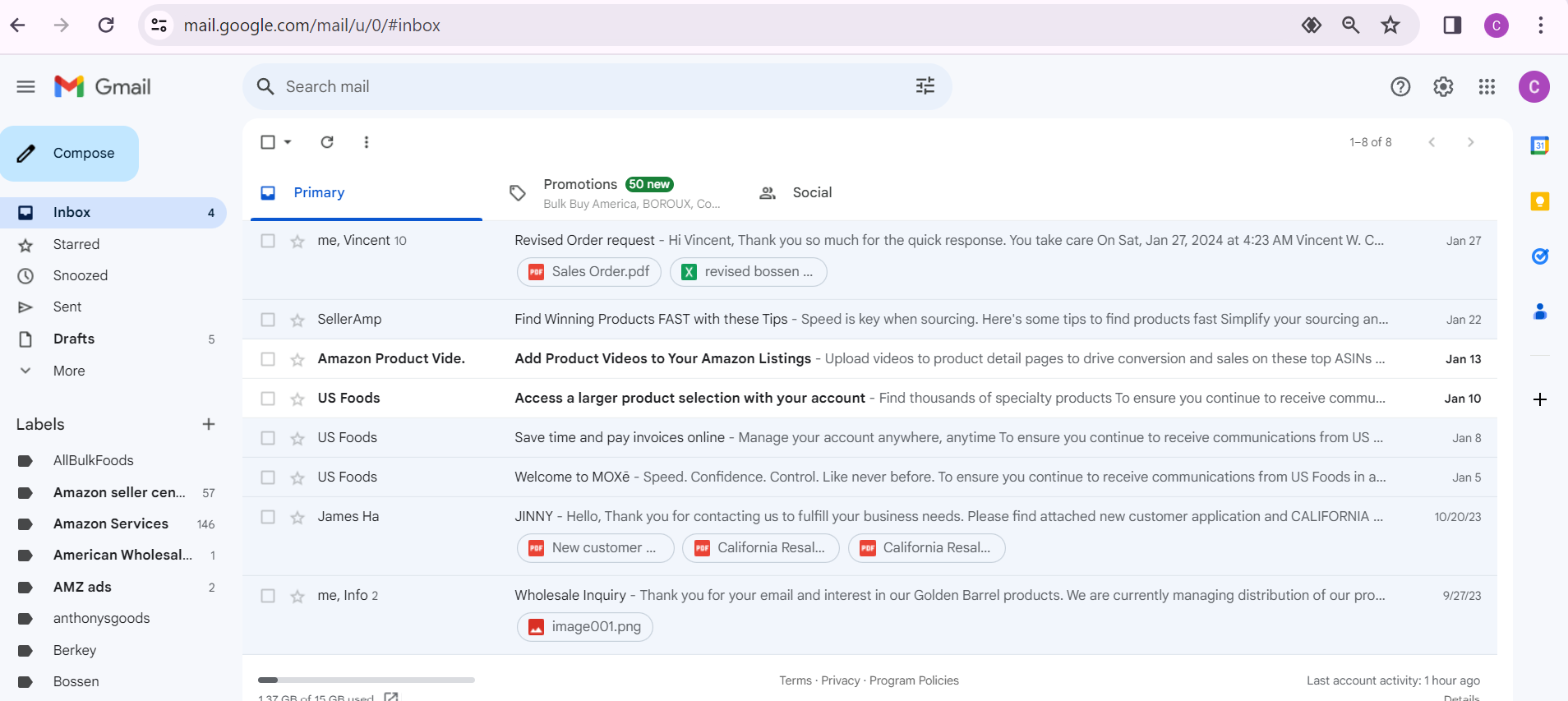
Task: Select the me, Info email checkbox
Action: [268, 596]
